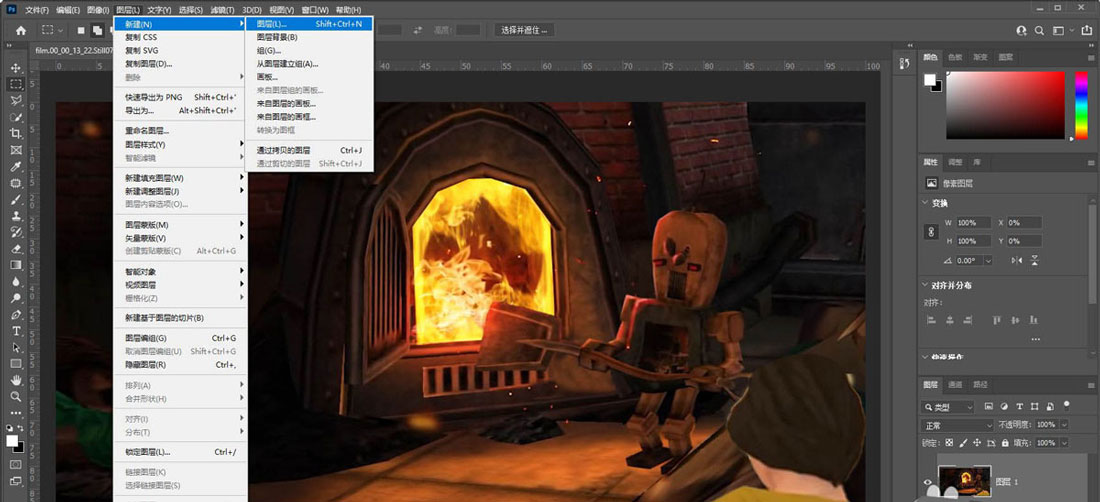Select the Move tool in toolbar
Viewport: 1100px width, 502px height.
click(16, 67)
